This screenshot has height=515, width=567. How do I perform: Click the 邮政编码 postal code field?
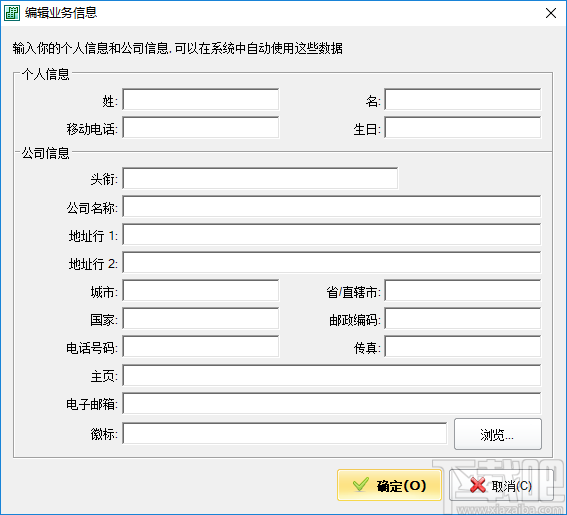pos(462,319)
